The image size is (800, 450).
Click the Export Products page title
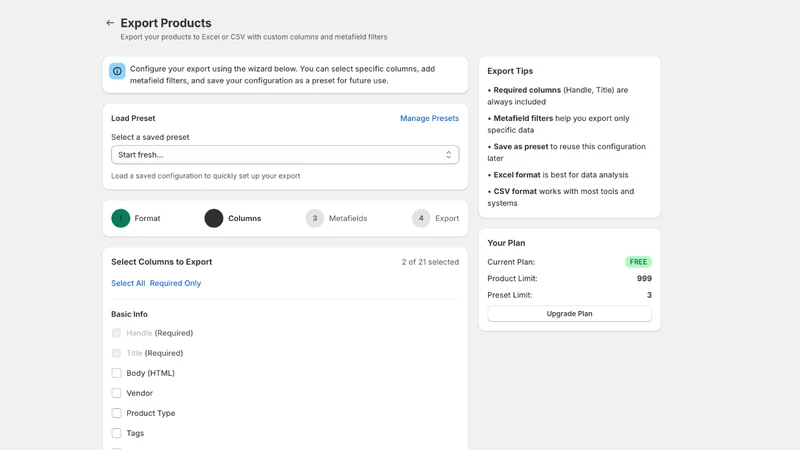pyautogui.click(x=166, y=23)
